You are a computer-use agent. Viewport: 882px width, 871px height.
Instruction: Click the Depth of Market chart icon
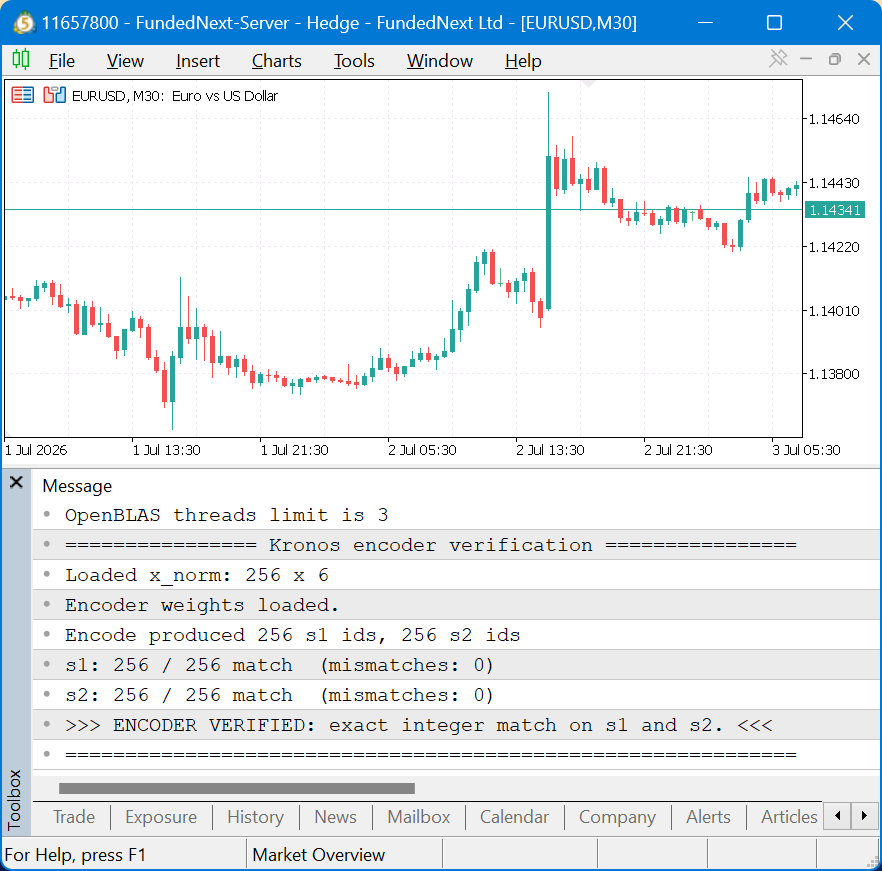(55, 95)
